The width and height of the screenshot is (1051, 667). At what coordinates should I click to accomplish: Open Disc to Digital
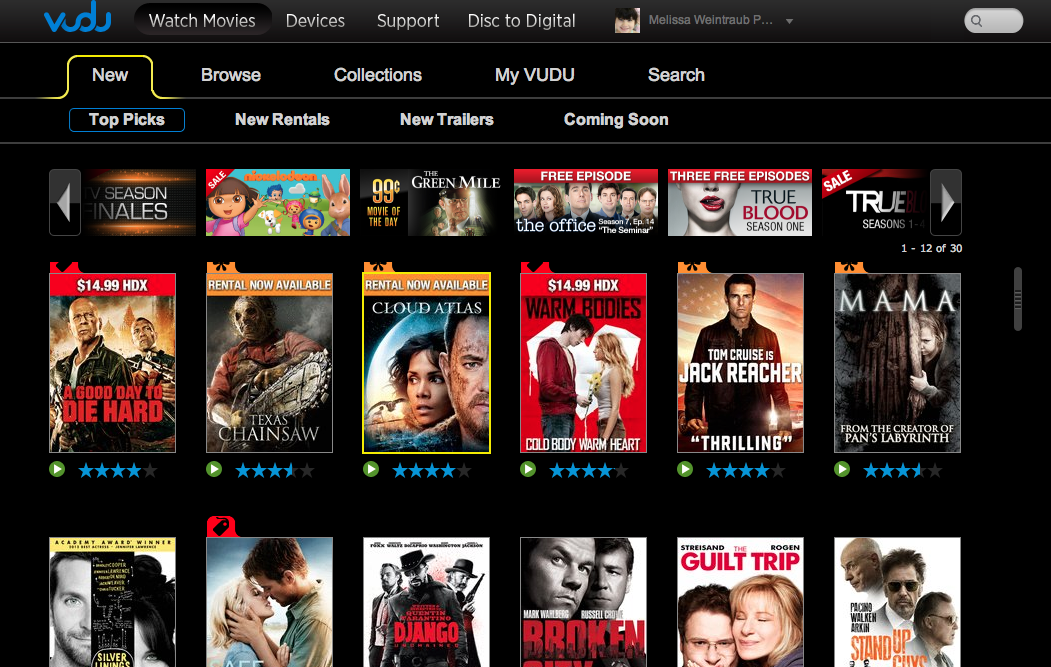521,21
